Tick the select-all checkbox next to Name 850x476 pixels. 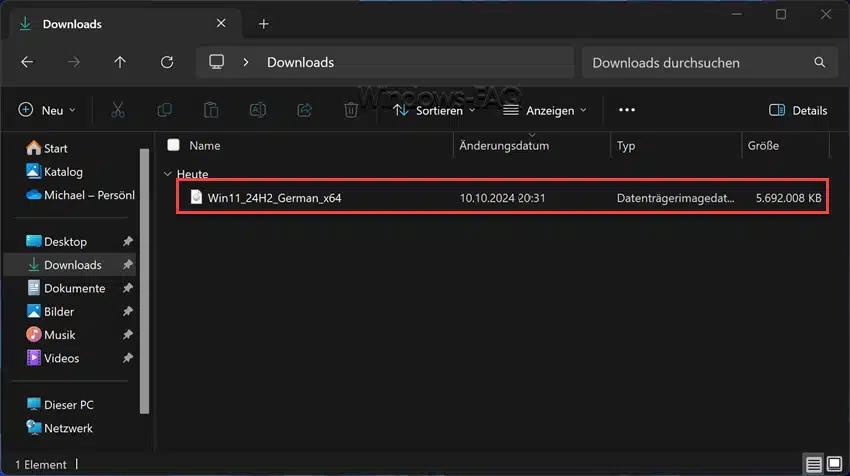(173, 145)
